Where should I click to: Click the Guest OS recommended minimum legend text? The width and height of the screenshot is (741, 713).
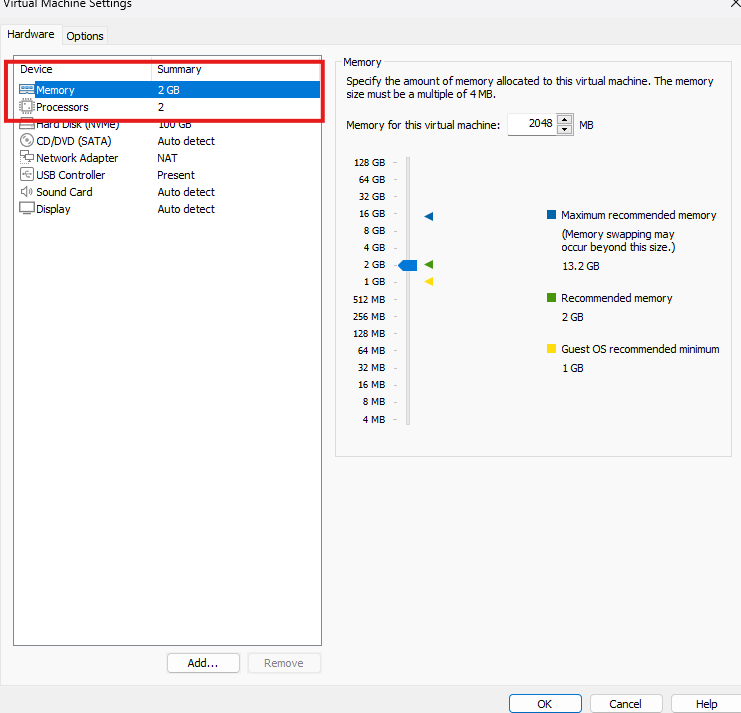(640, 349)
